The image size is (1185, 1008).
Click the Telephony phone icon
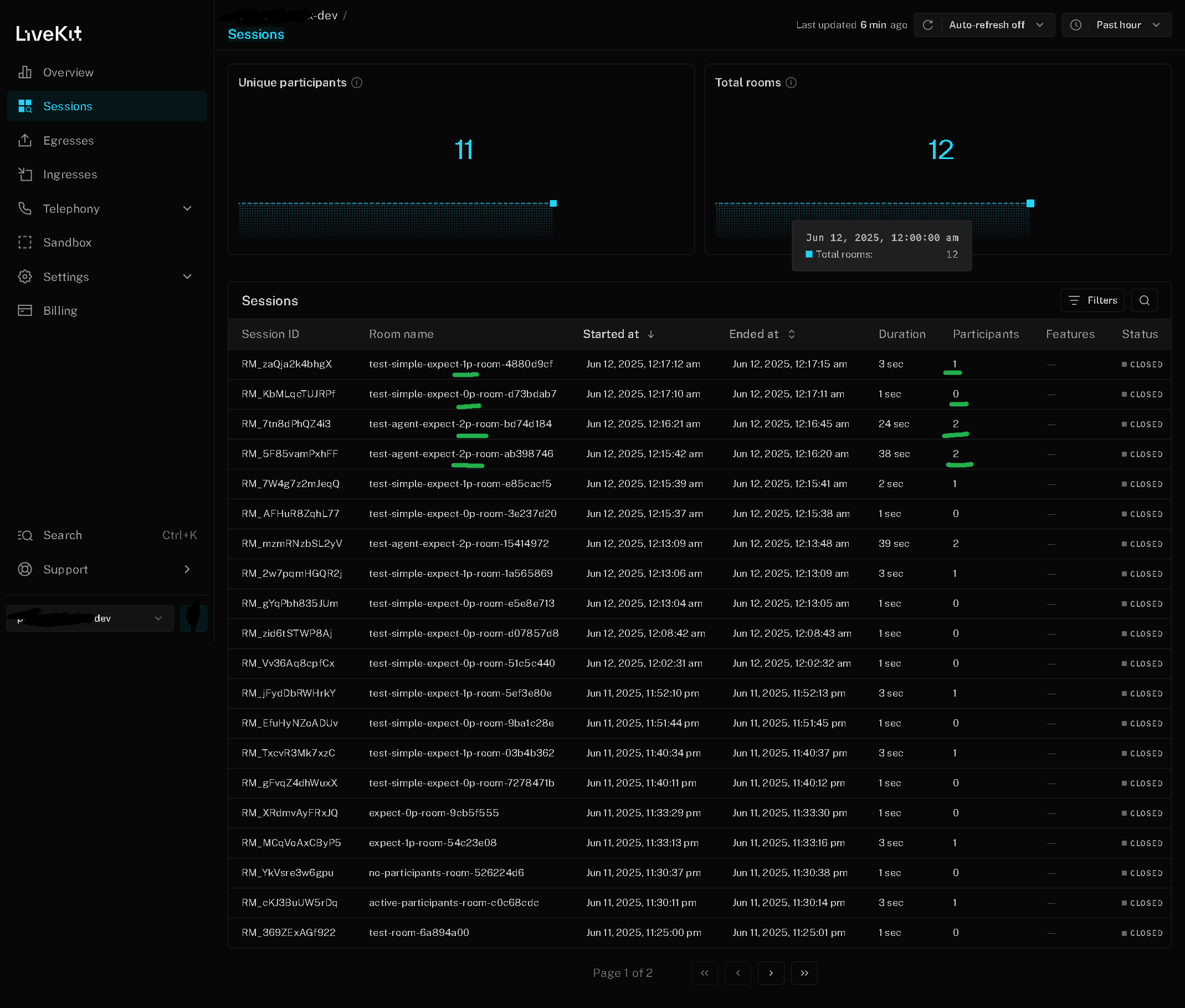pyautogui.click(x=25, y=208)
